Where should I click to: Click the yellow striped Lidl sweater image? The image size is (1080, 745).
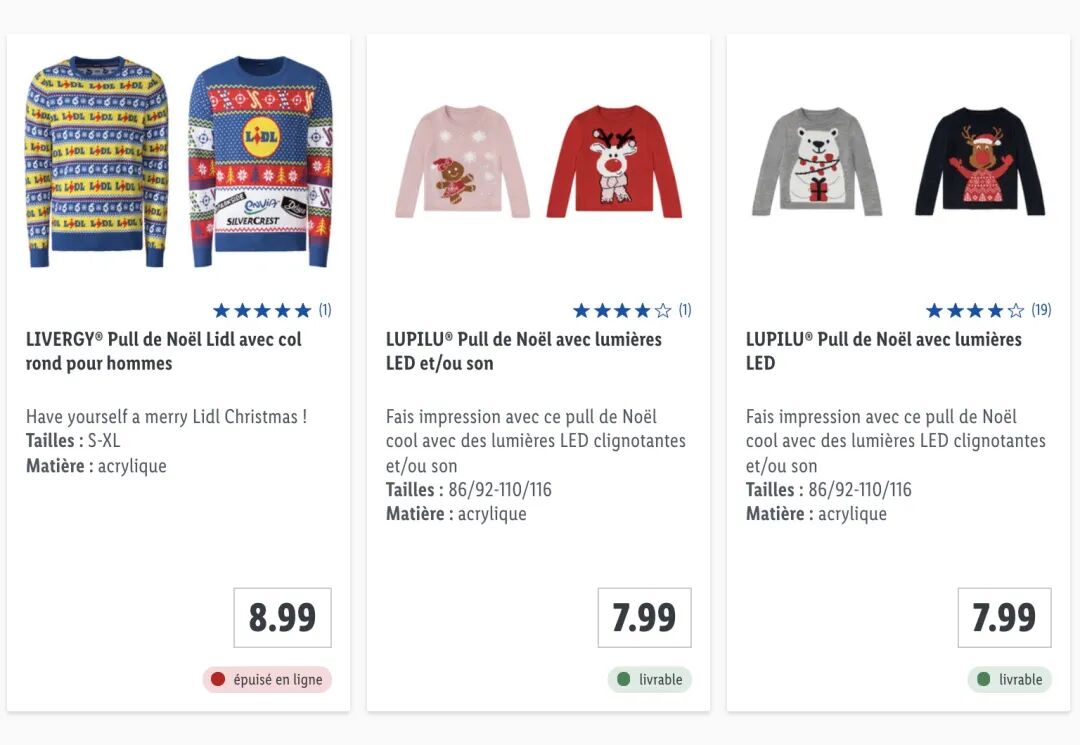click(x=96, y=160)
